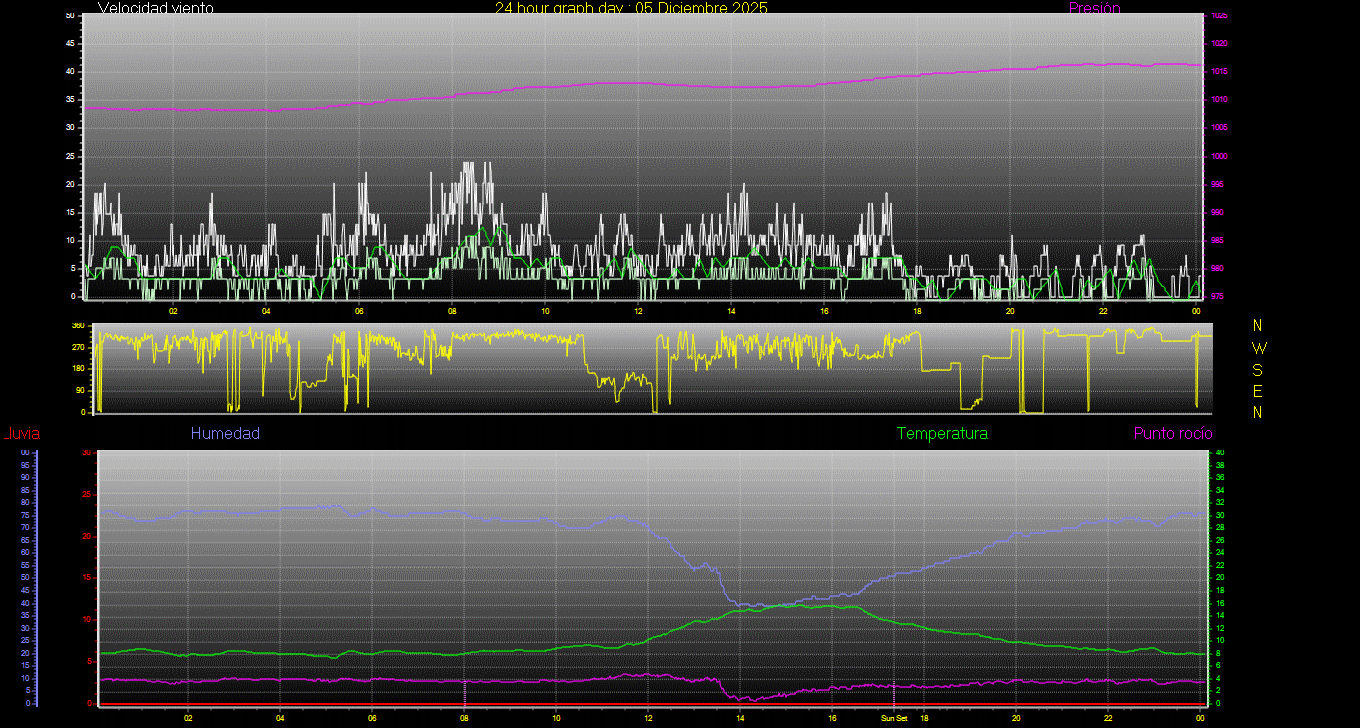Click the "Velocidad viento" label
The height and width of the screenshot is (728, 1360).
tap(155, 8)
